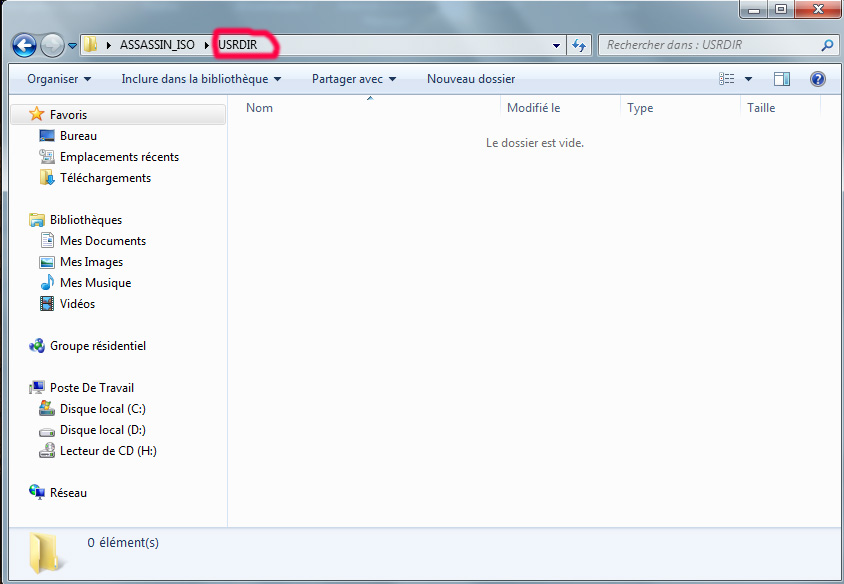Click the refresh button beside address bar
The image size is (844, 584).
click(x=579, y=45)
